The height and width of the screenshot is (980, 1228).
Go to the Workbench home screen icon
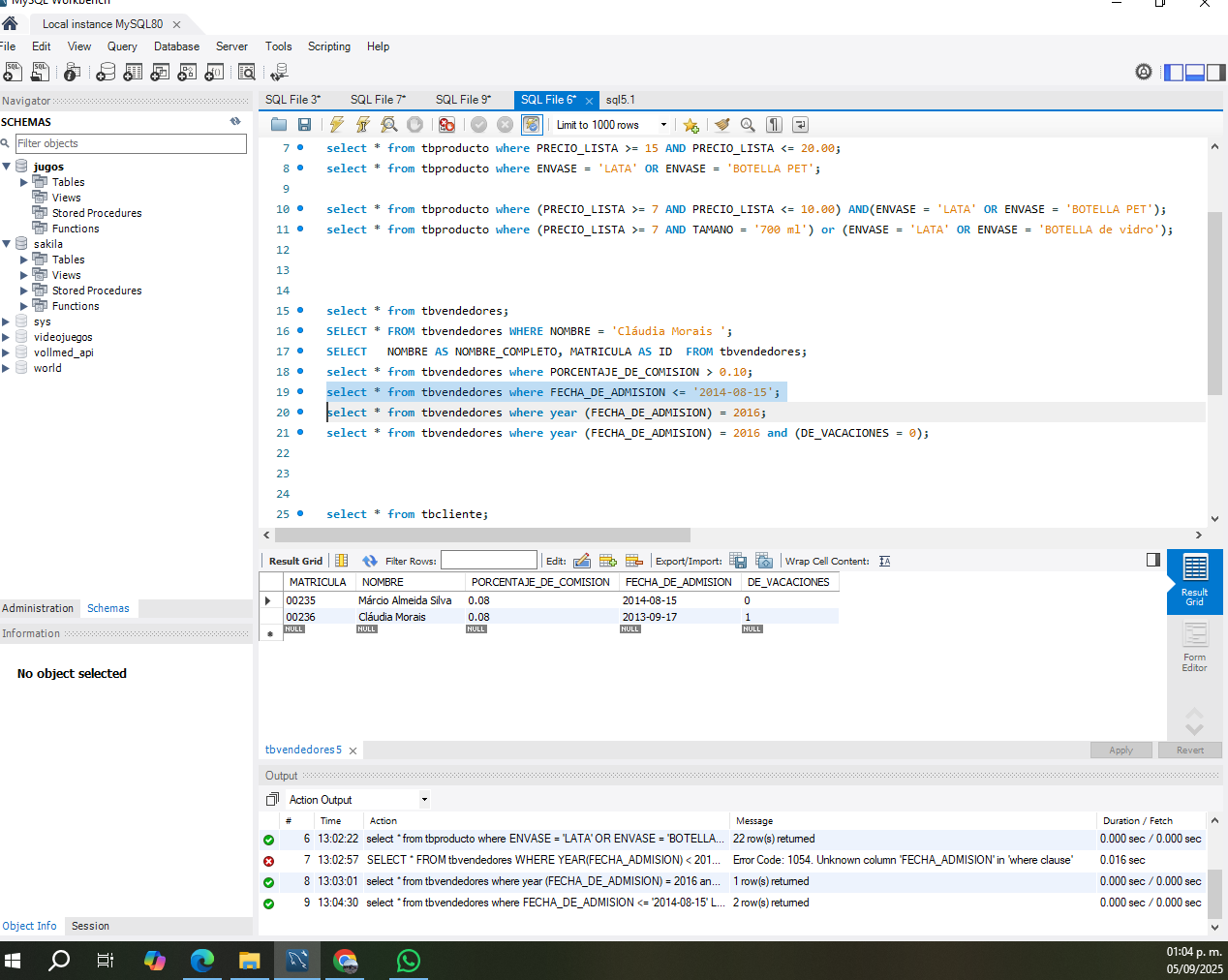pos(10,23)
